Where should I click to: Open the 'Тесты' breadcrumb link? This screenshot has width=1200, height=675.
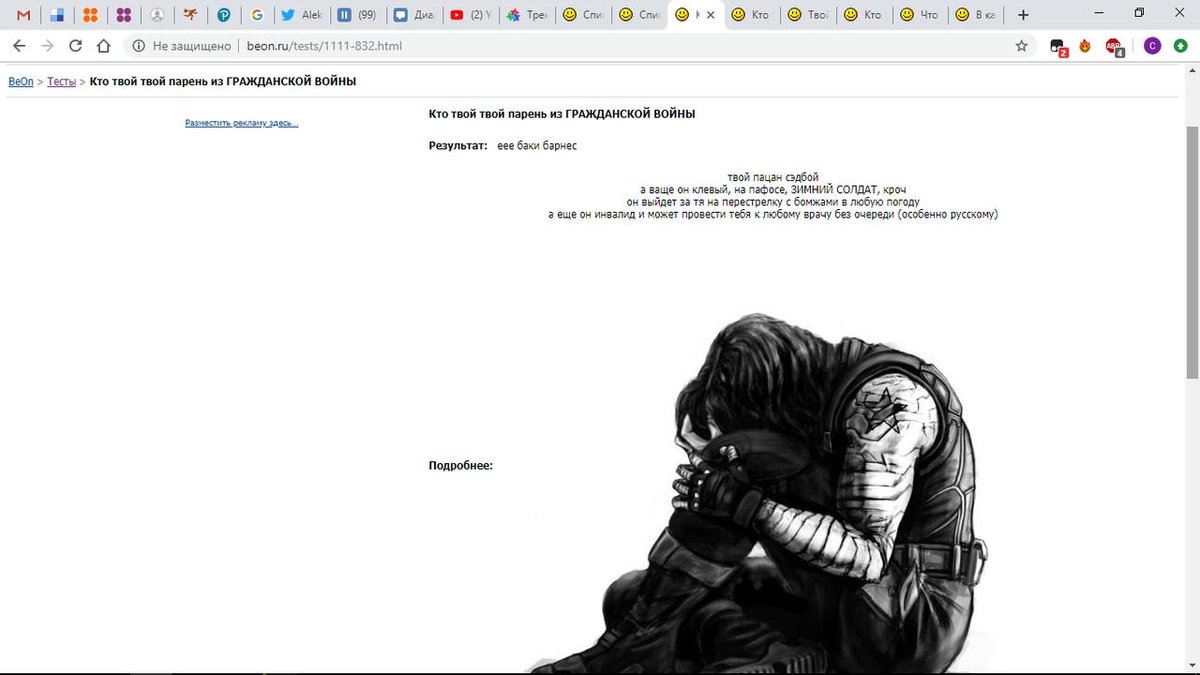(61, 82)
